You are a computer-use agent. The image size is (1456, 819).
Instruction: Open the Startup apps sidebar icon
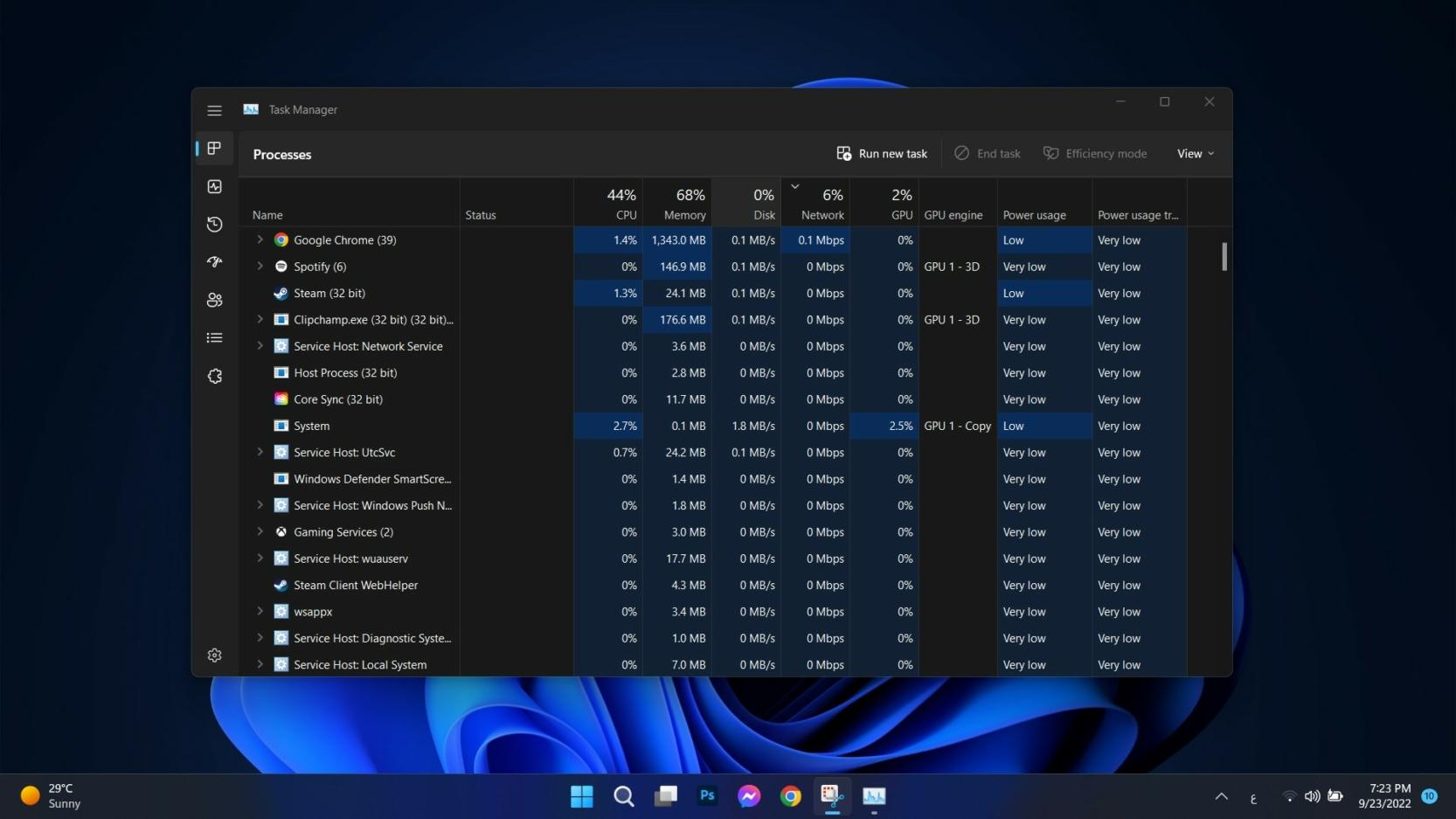[214, 262]
